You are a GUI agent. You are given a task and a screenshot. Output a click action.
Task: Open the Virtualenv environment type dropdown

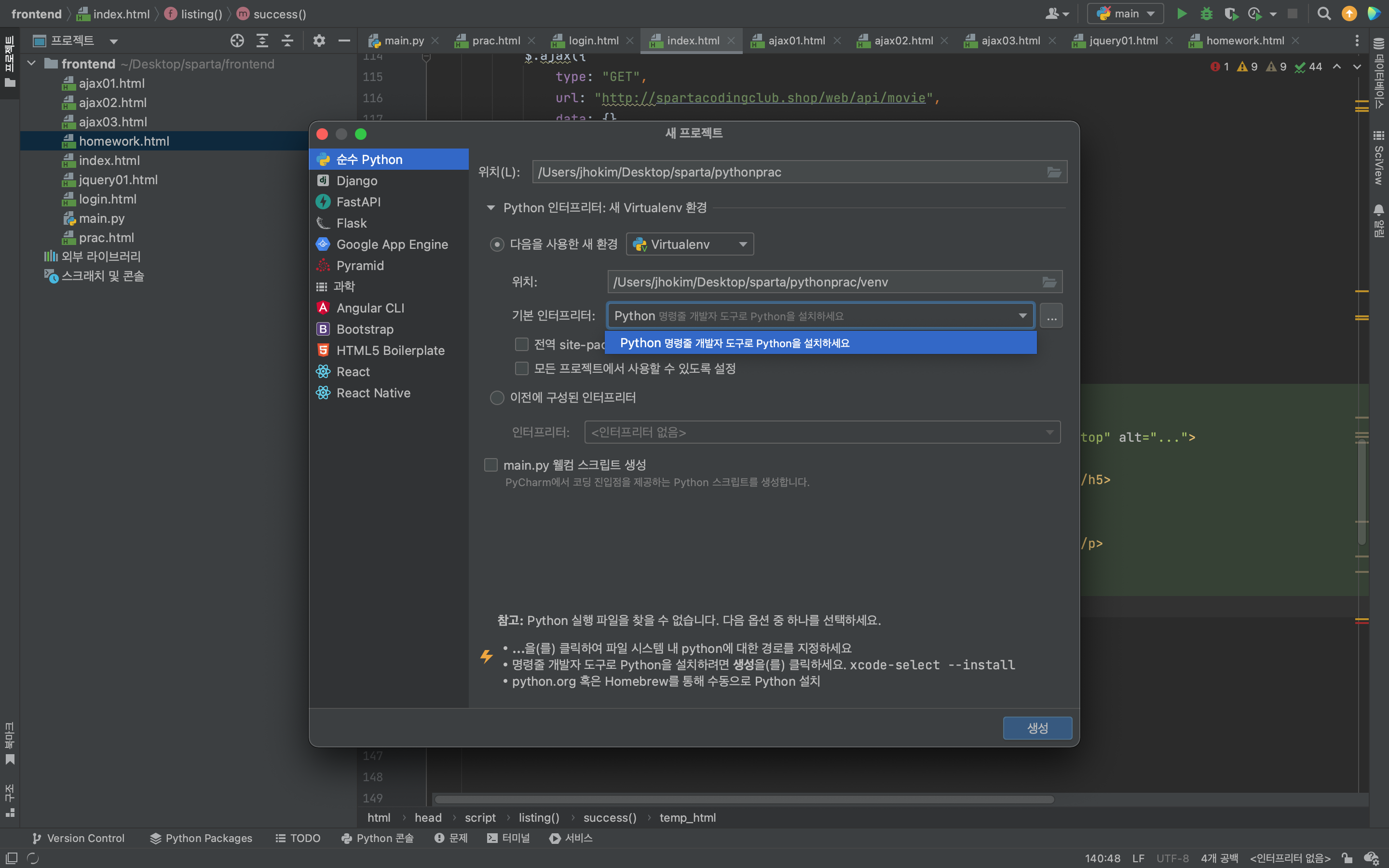690,244
